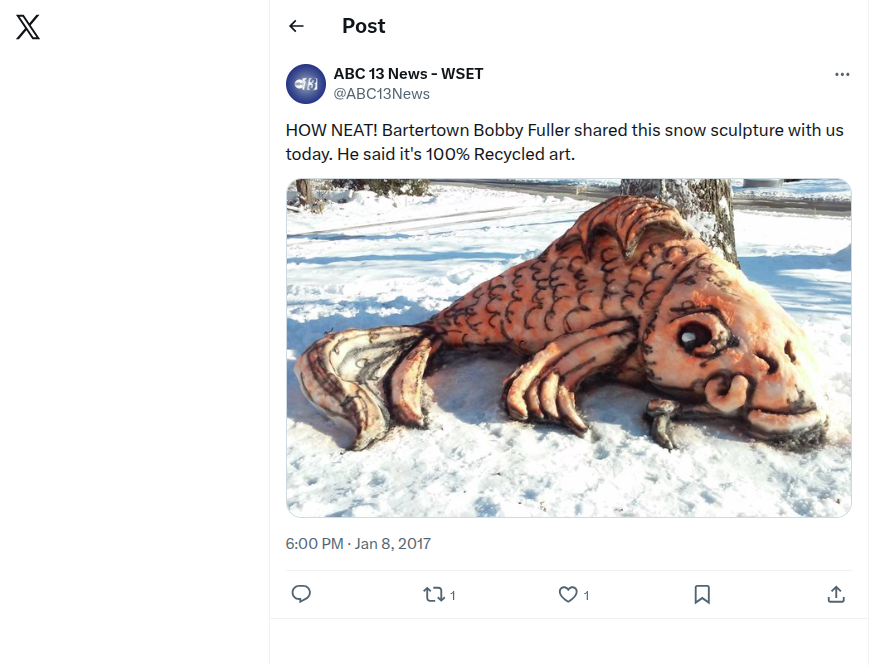Click the Post page heading
The height and width of the screenshot is (665, 886).
click(363, 27)
